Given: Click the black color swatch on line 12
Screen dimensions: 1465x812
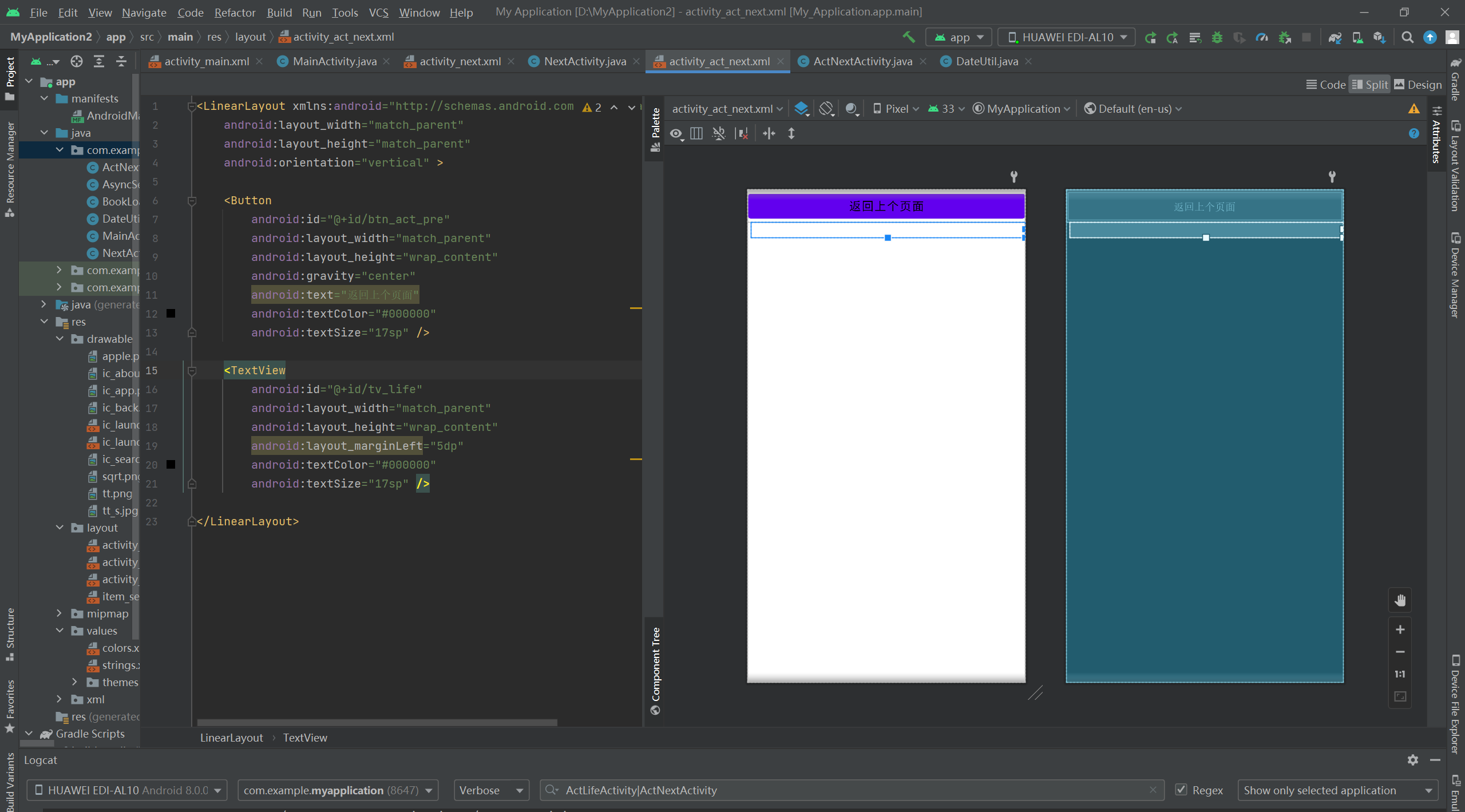Looking at the screenshot, I should (171, 314).
